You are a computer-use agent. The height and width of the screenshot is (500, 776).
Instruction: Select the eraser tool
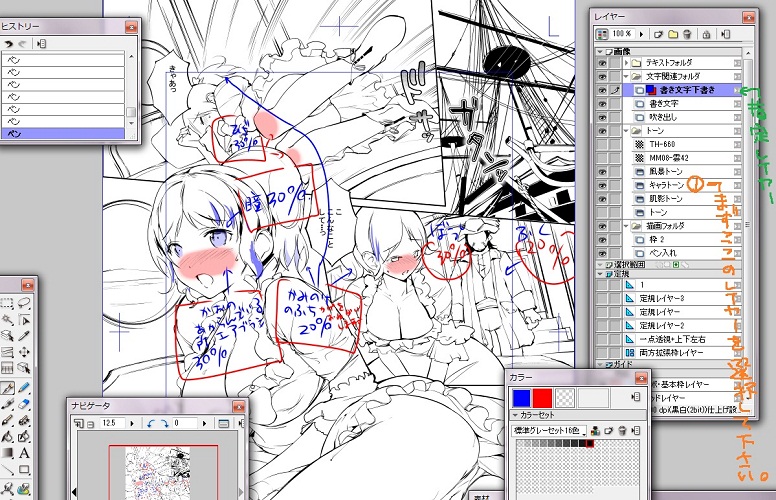23,404
